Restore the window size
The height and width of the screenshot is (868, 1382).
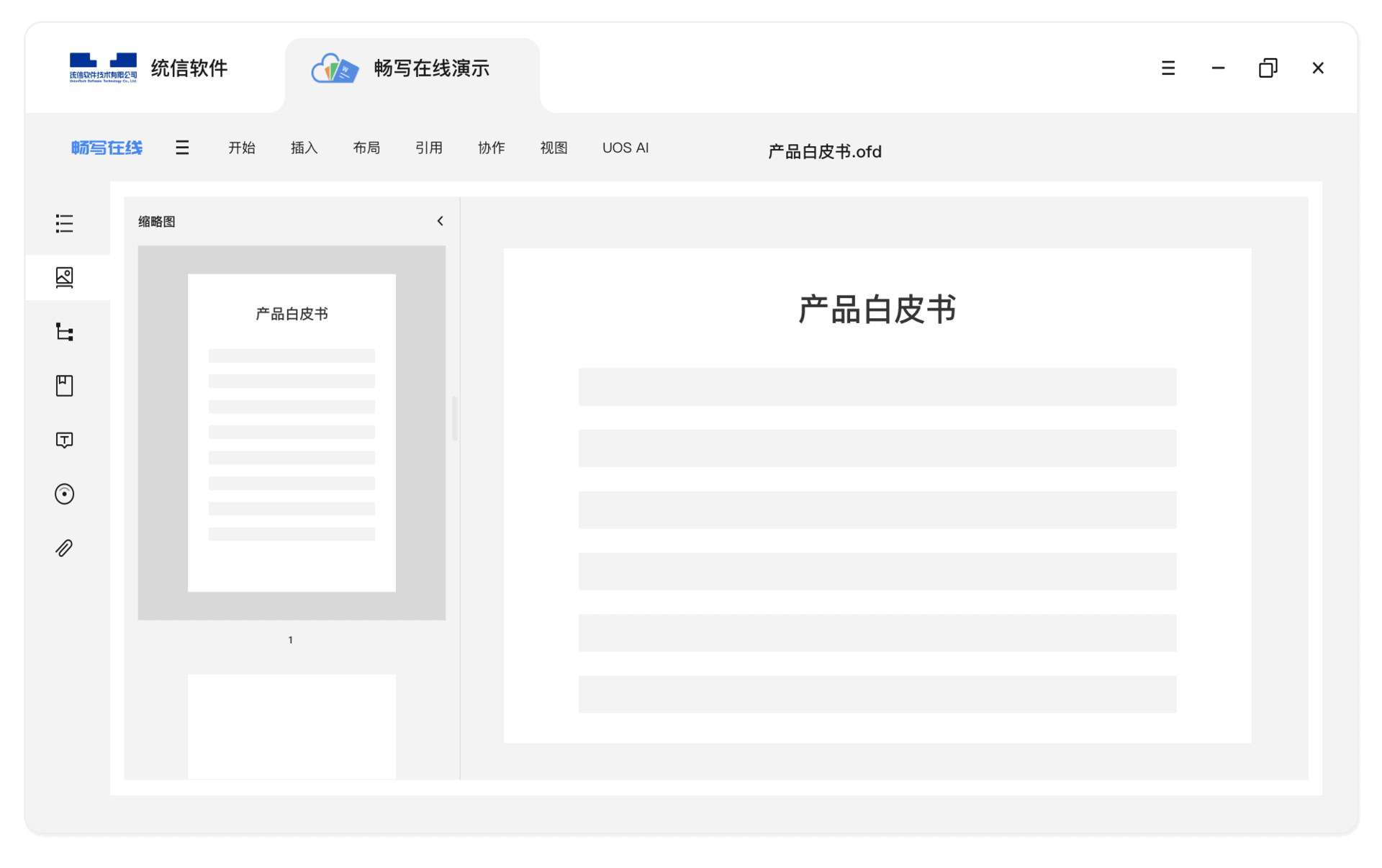coord(1268,68)
